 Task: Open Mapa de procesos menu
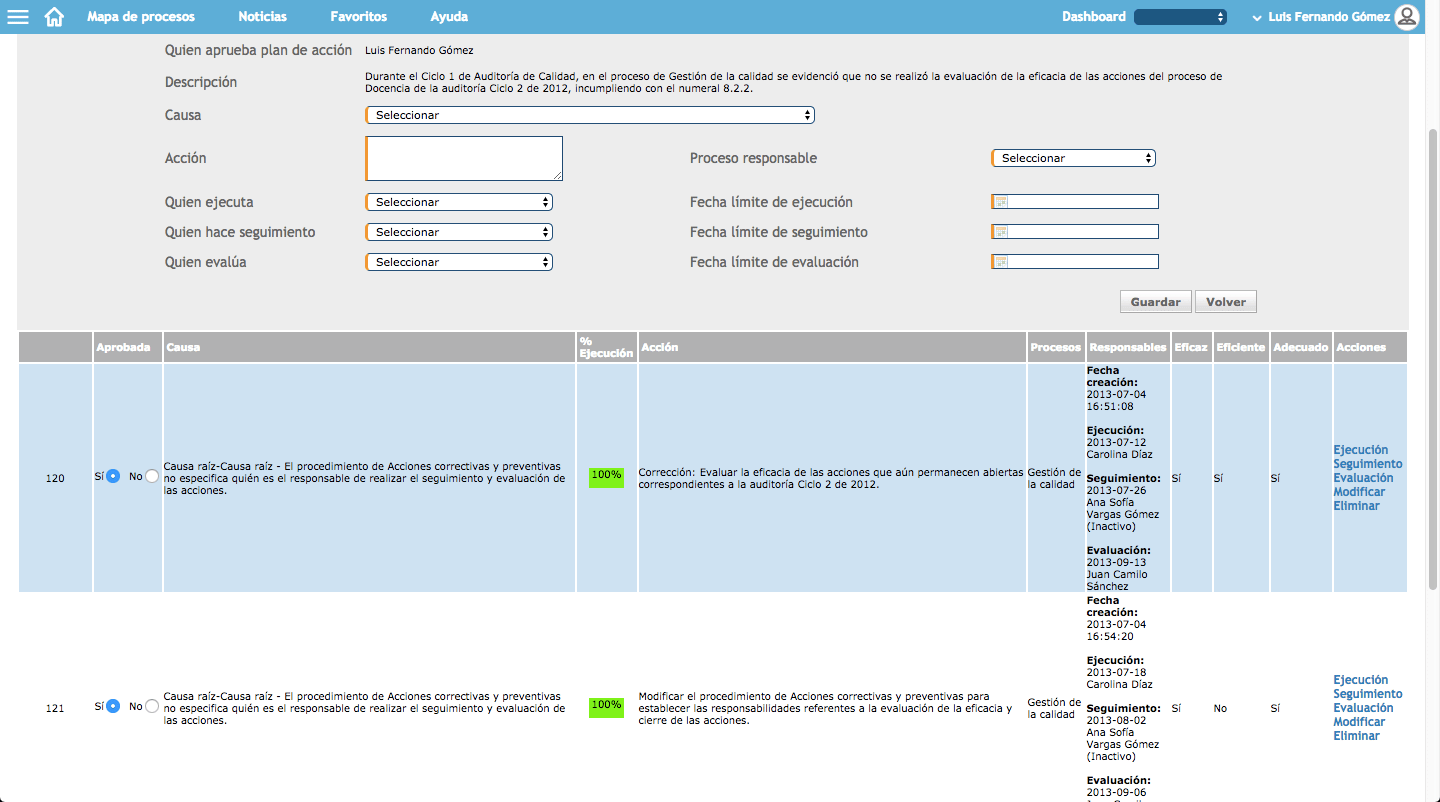pos(141,17)
